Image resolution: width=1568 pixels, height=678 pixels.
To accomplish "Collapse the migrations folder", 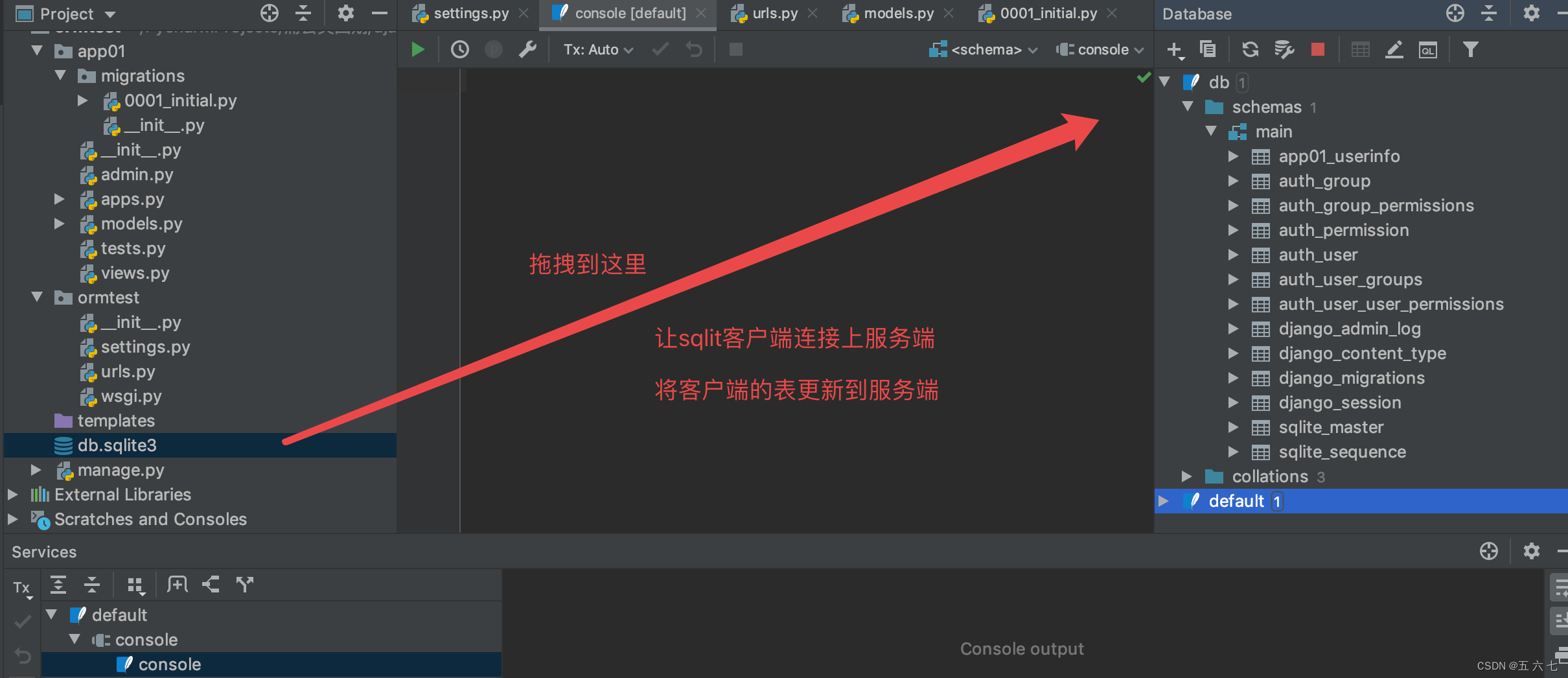I will [60, 75].
